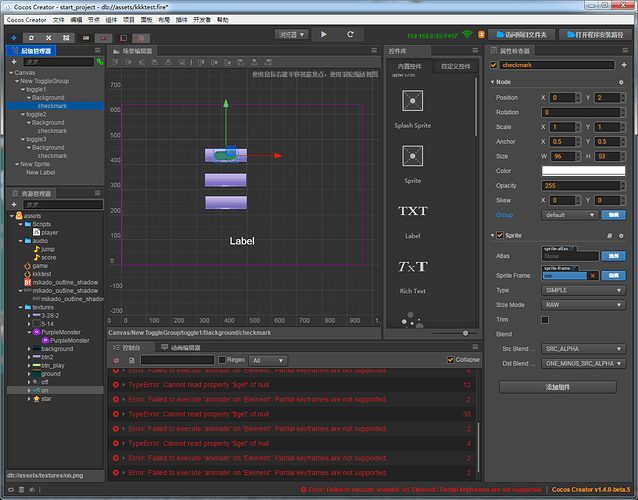The height and width of the screenshot is (500, 638).
Task: Open the sprite Type SIMPLE dropdown
Action: click(579, 289)
